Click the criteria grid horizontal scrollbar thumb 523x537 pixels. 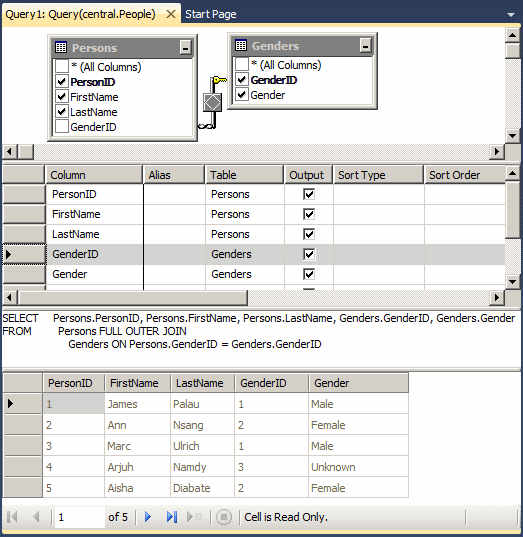[x=133, y=298]
